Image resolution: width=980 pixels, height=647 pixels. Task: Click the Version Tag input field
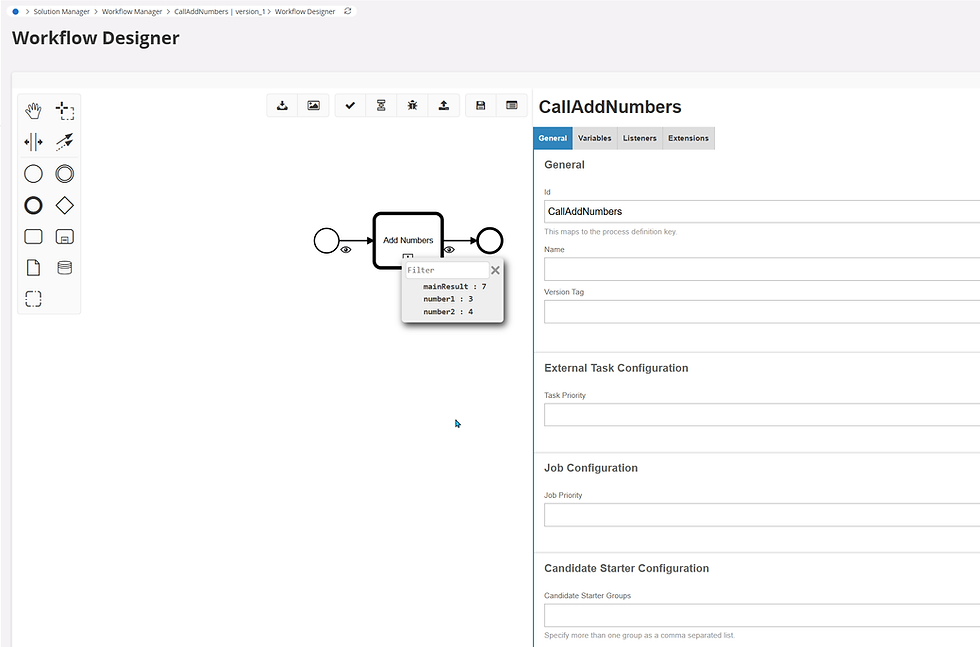762,311
